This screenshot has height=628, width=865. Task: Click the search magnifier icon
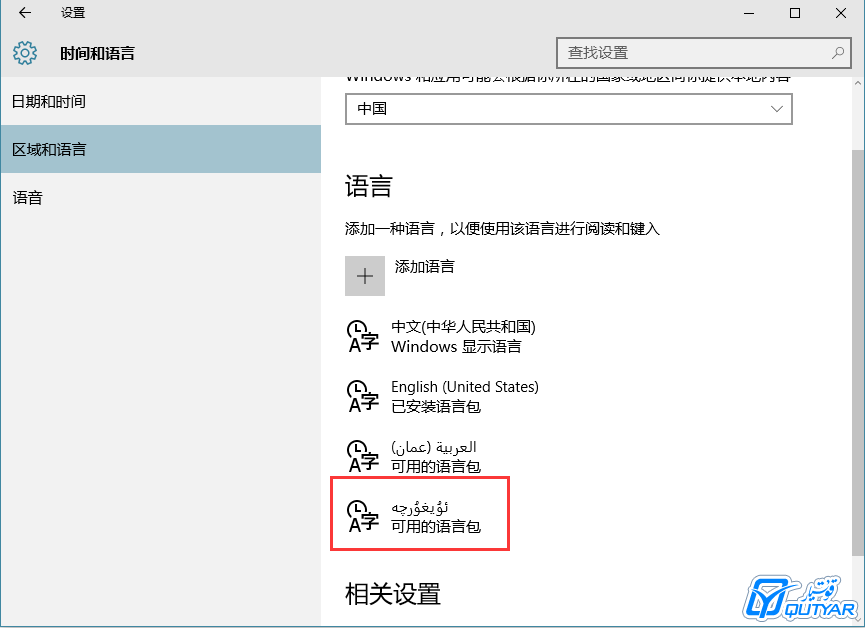[837, 53]
